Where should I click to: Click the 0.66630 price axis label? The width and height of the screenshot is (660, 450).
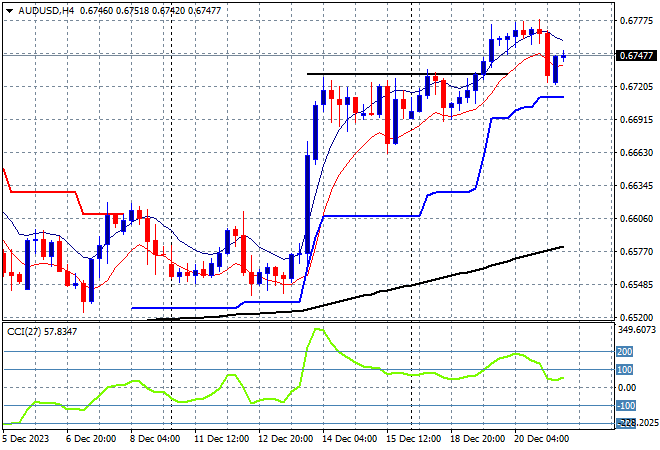[636, 153]
